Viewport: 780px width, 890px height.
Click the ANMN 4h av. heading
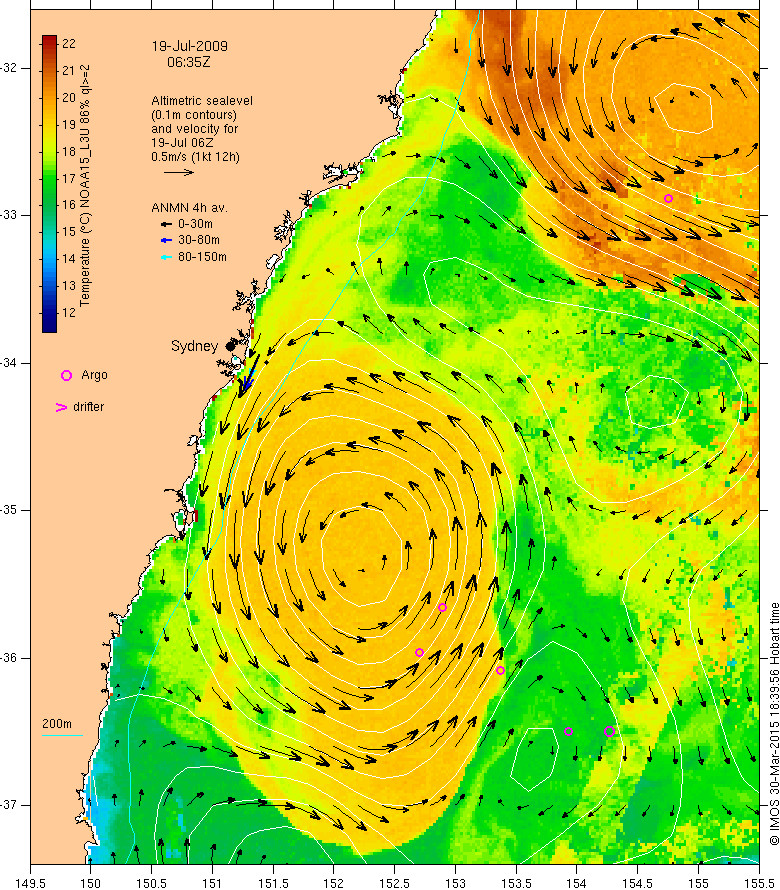click(x=189, y=208)
